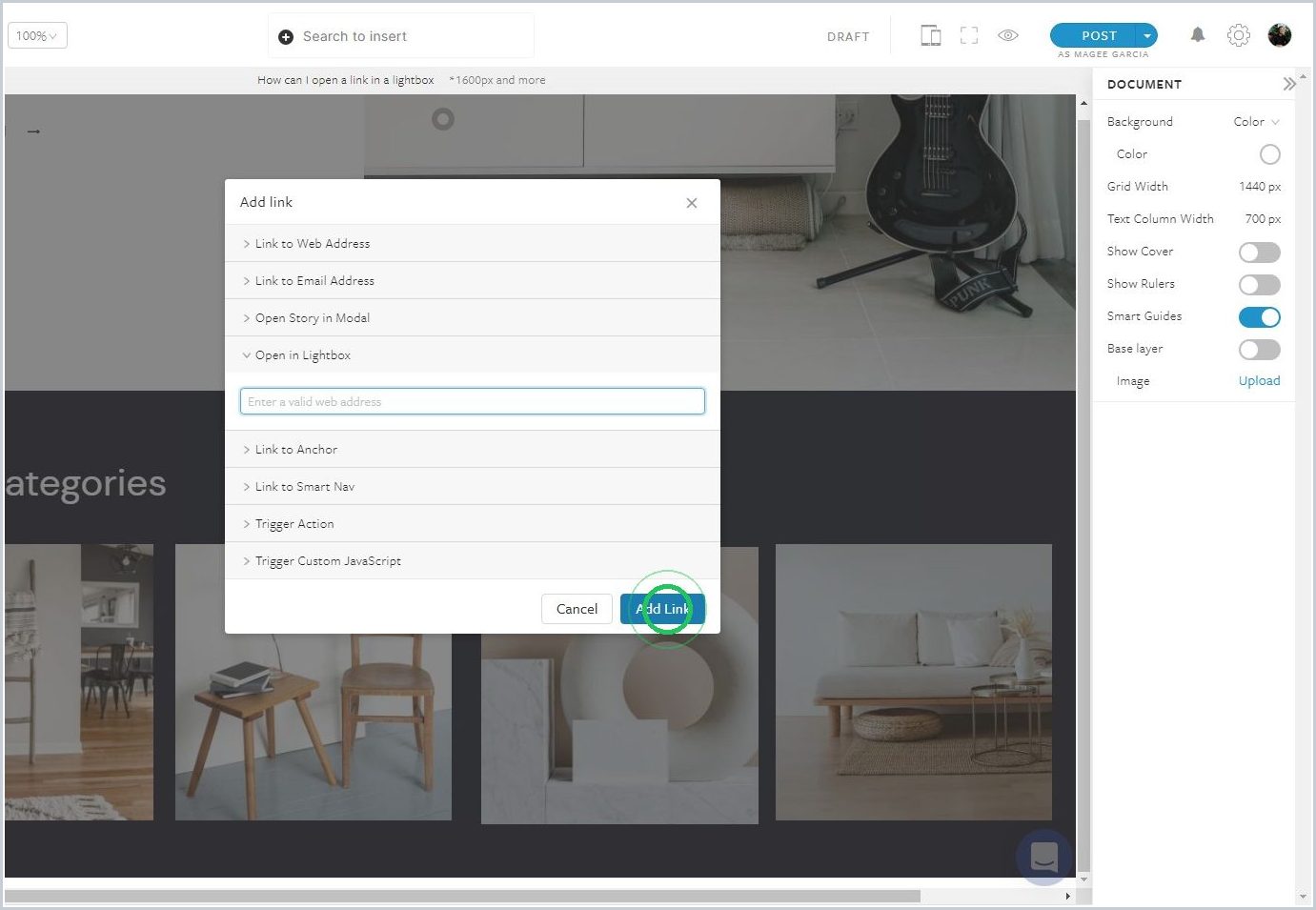
Task: Click the Cancel button
Action: point(577,609)
